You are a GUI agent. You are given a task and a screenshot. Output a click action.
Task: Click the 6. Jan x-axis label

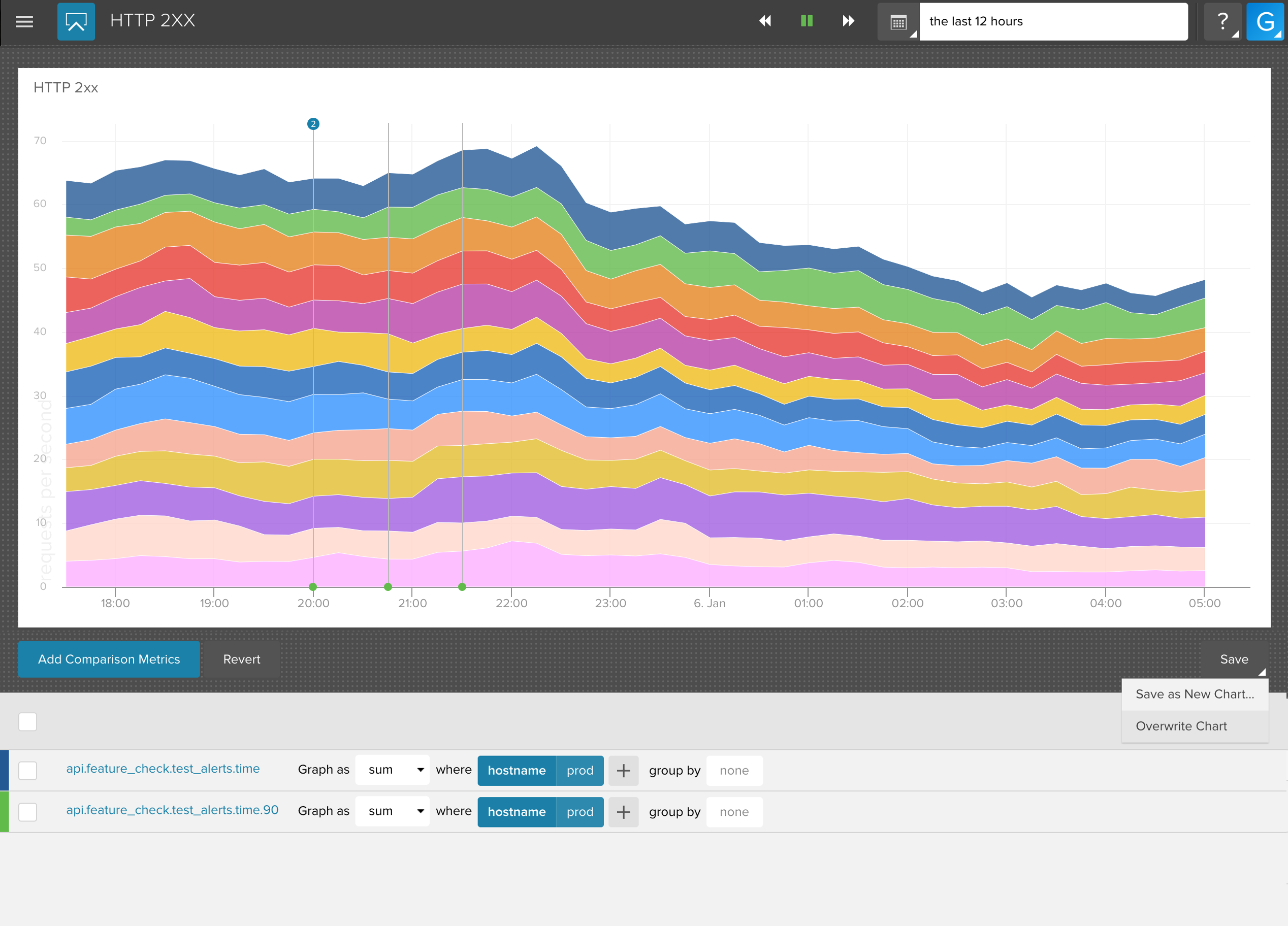[x=710, y=603]
